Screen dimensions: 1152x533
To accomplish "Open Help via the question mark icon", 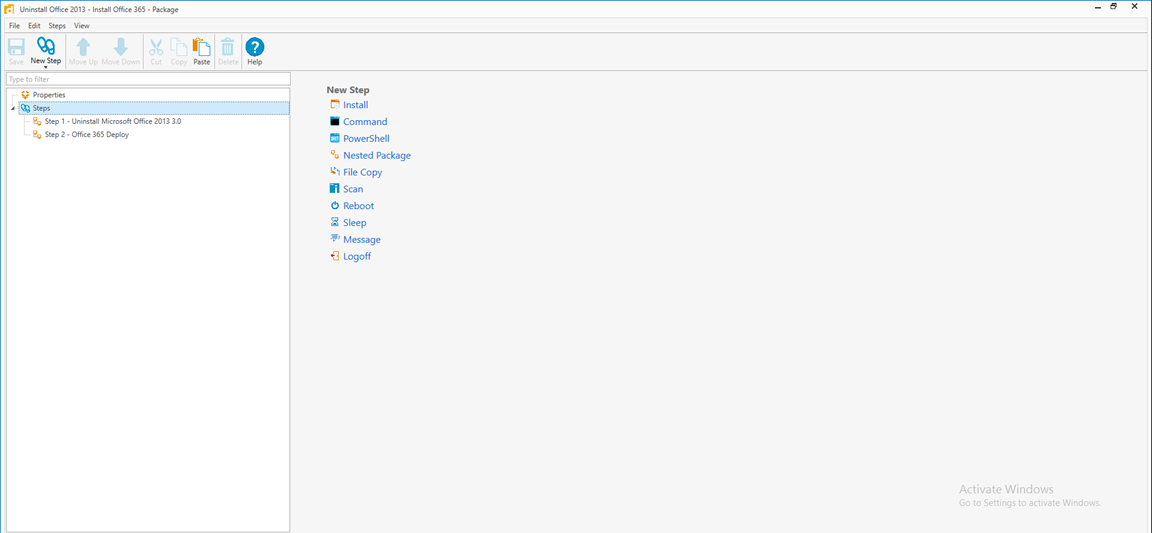I will coord(254,47).
